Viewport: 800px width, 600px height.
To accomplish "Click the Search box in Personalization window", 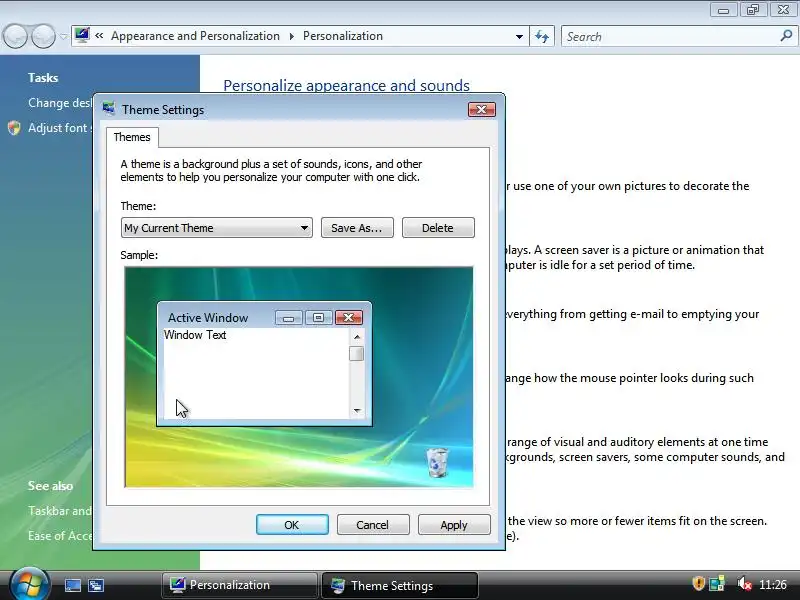I will [x=671, y=36].
